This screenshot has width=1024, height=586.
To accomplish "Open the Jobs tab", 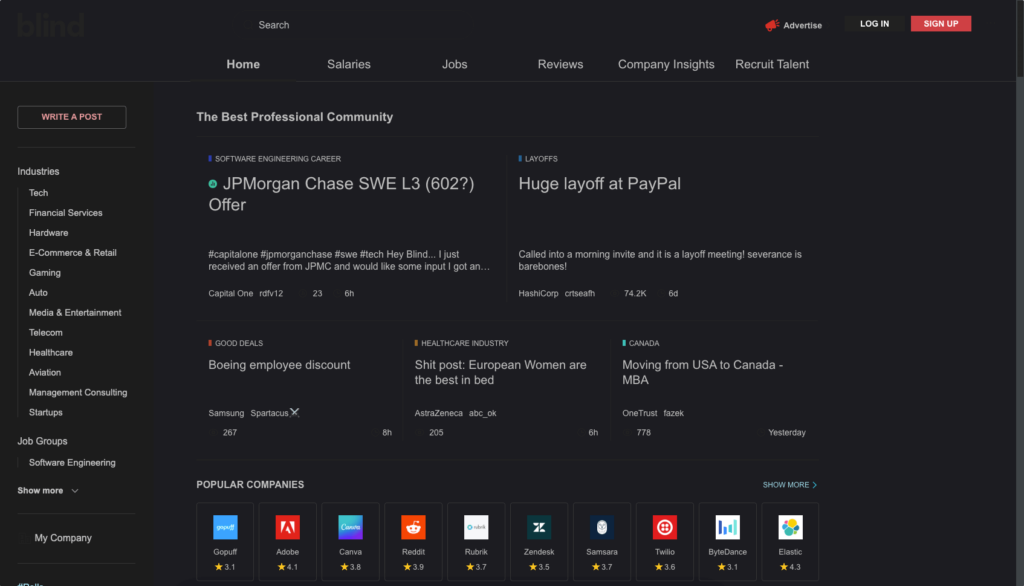I will point(455,64).
